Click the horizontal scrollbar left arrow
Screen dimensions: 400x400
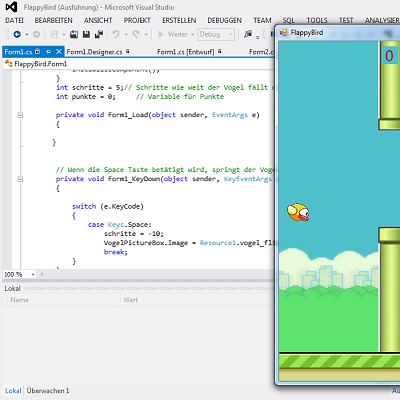tap(42, 274)
